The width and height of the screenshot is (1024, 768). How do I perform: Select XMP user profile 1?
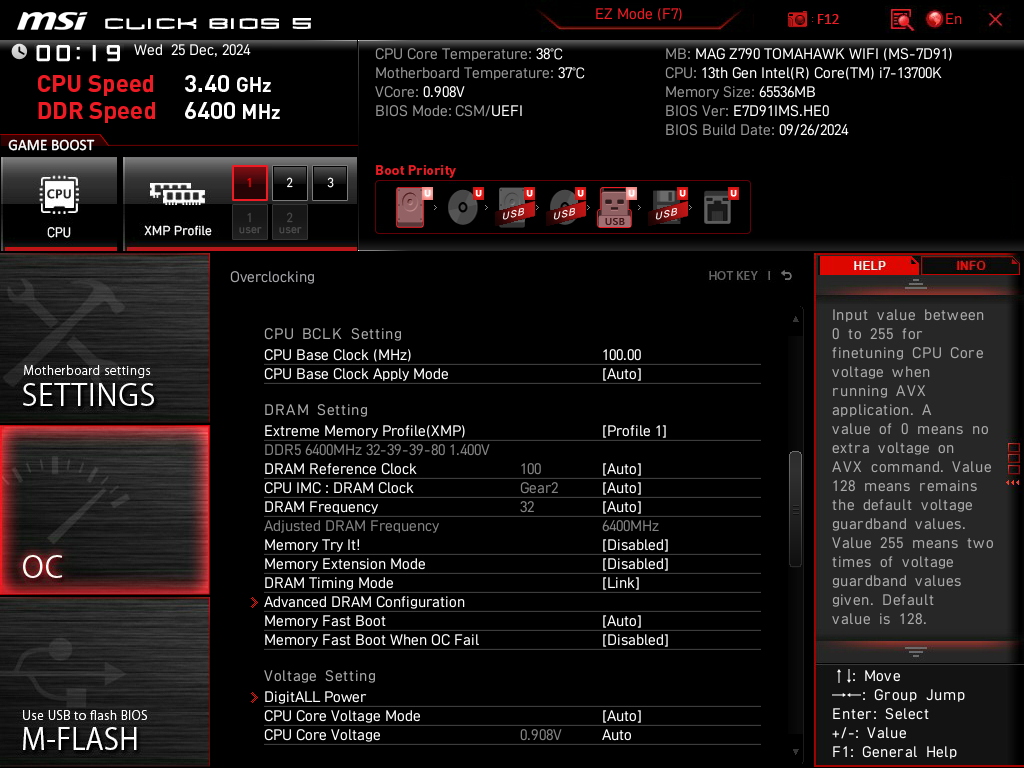coord(249,223)
